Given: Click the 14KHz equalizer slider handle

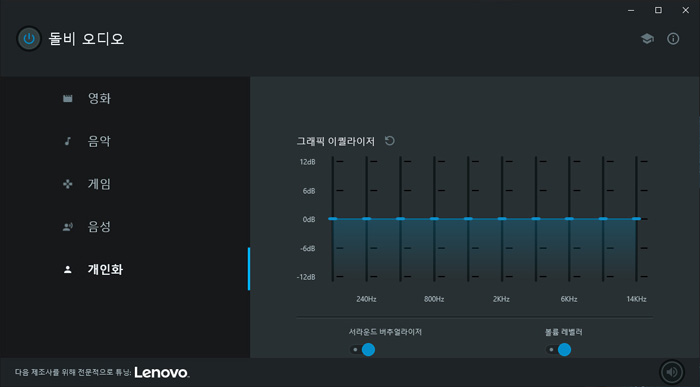Looking at the screenshot, I should [637, 219].
